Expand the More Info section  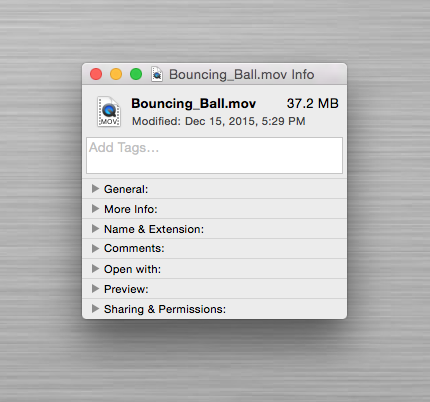pos(95,209)
